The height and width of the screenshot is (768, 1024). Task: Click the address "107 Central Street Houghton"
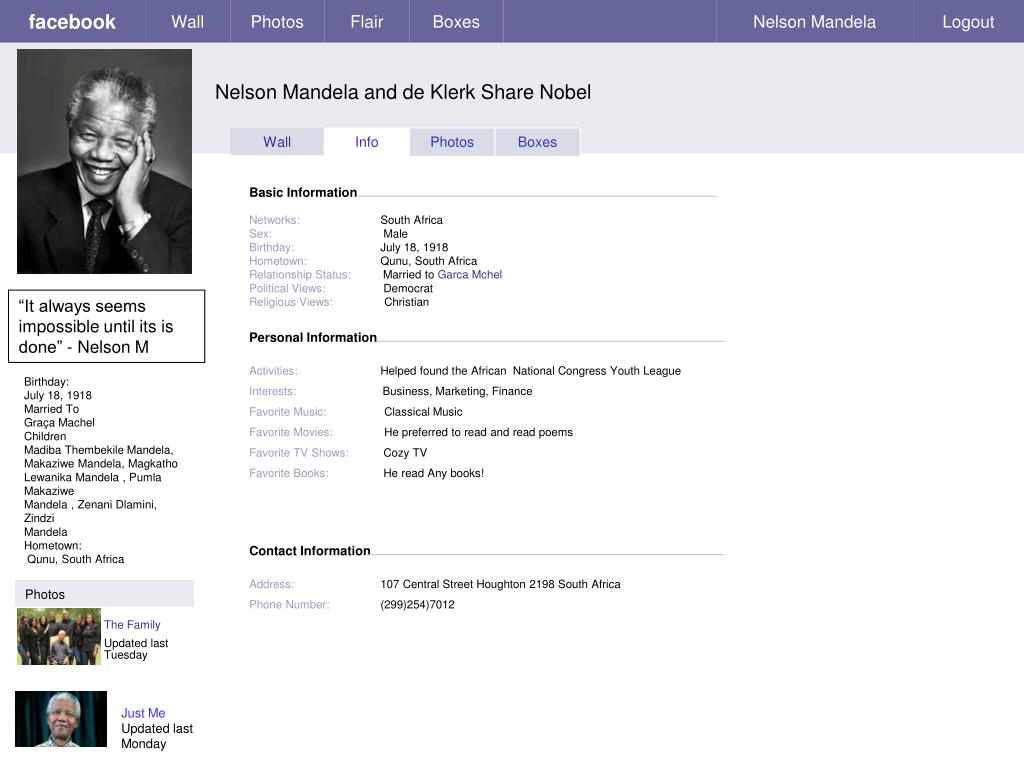pos(500,584)
